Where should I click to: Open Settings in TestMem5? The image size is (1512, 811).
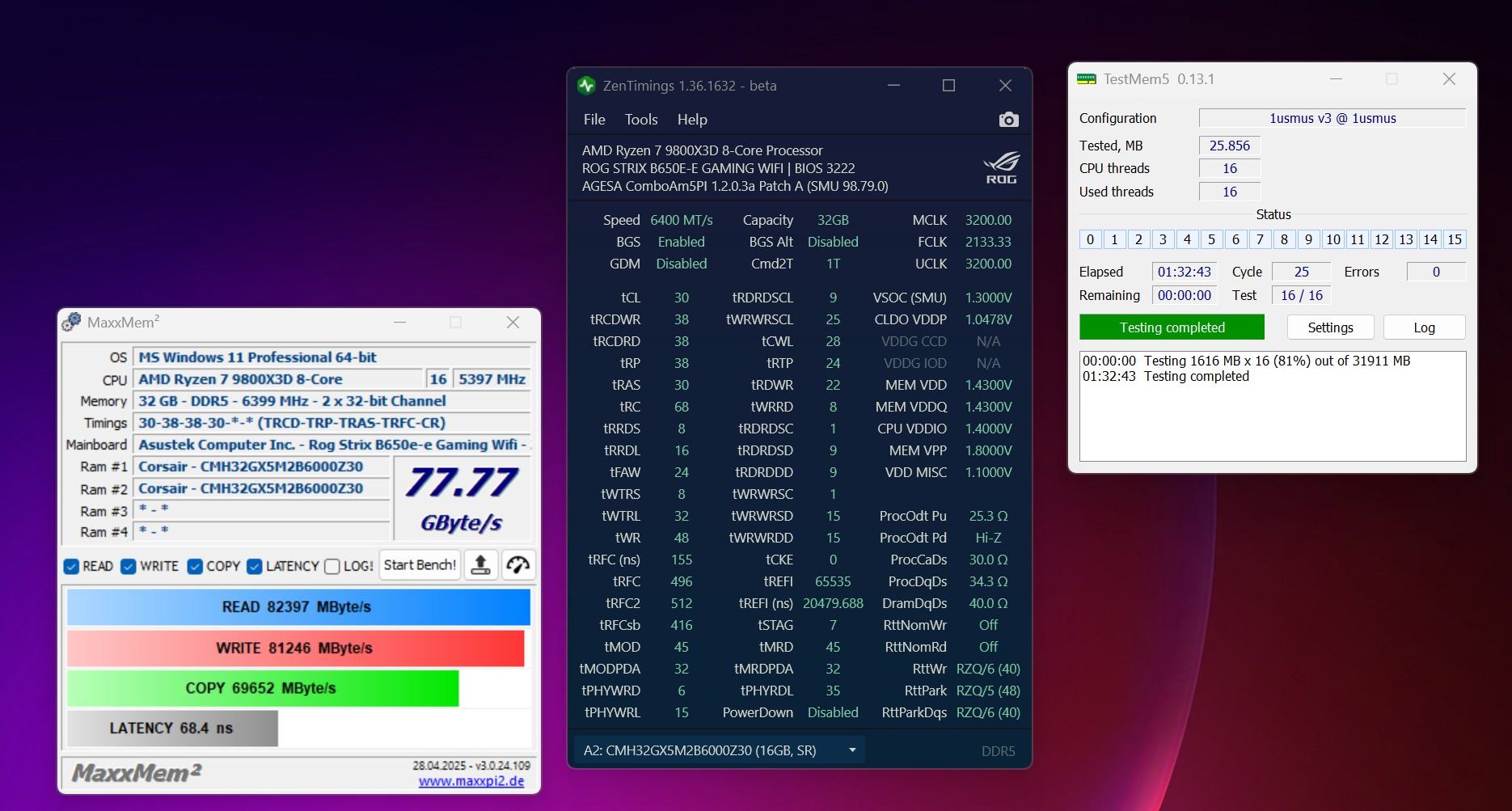[1330, 327]
